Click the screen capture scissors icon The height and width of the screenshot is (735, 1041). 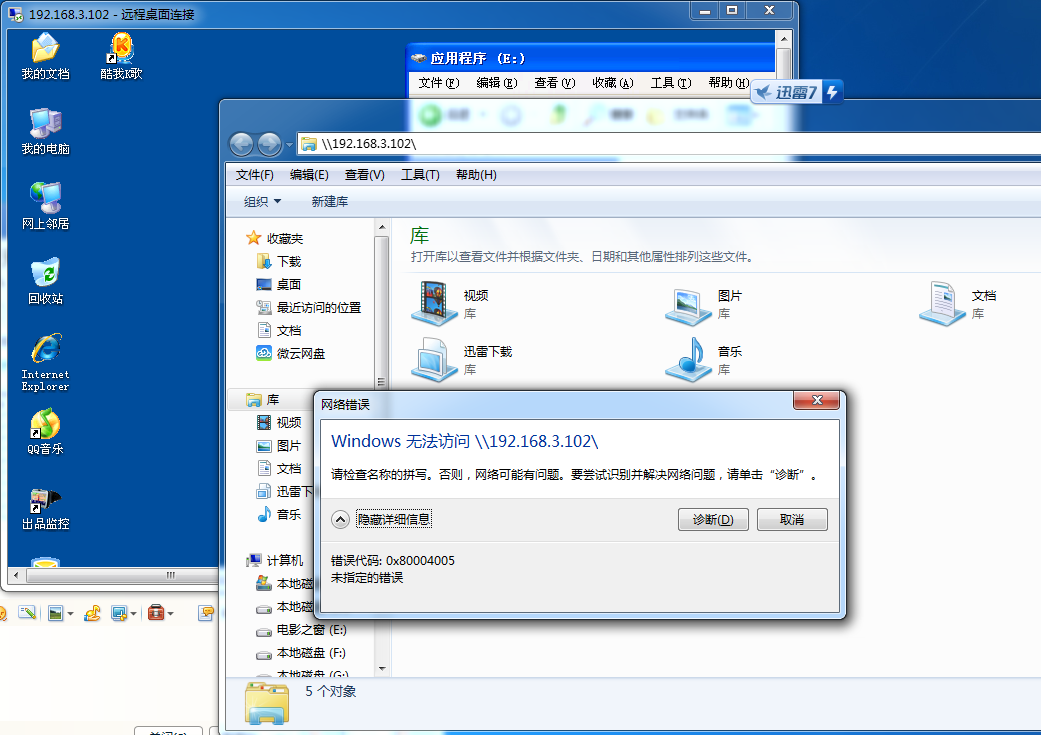[120, 613]
